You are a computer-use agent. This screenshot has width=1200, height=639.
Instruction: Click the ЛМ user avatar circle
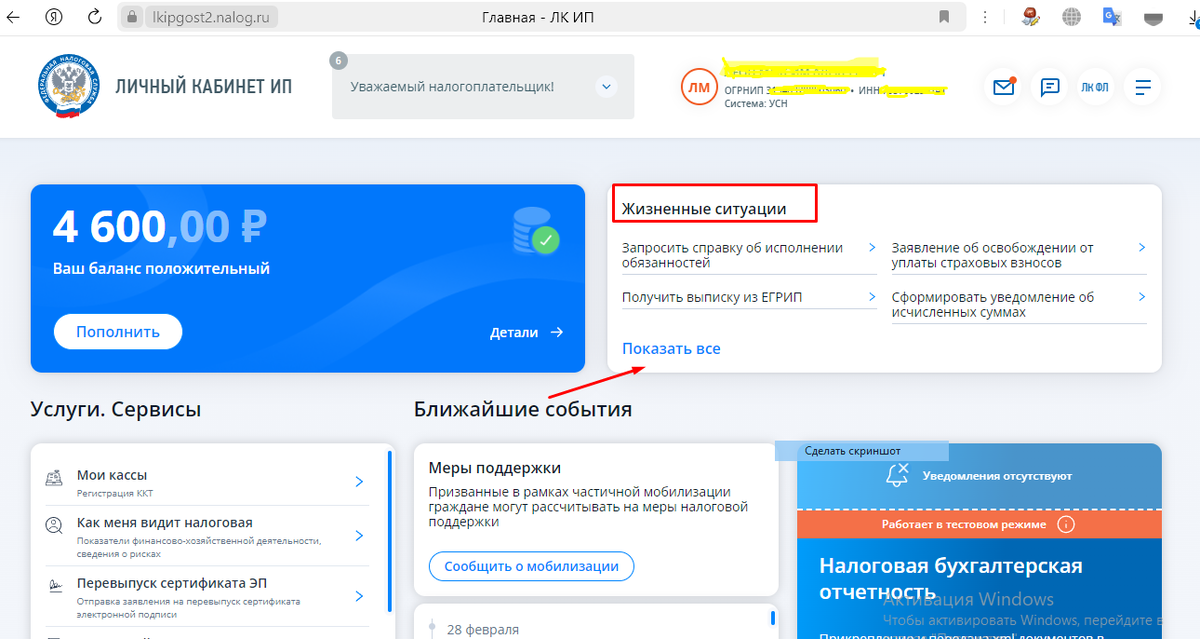coord(699,87)
